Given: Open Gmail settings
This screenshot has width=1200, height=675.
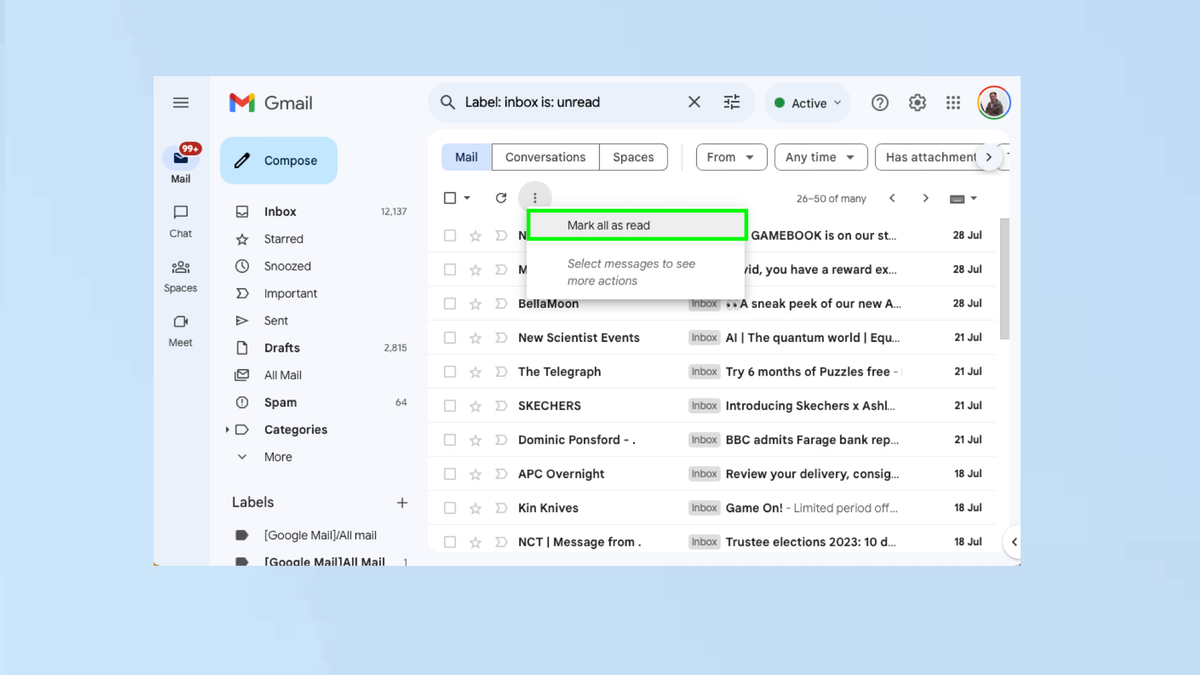Looking at the screenshot, I should coord(917,102).
